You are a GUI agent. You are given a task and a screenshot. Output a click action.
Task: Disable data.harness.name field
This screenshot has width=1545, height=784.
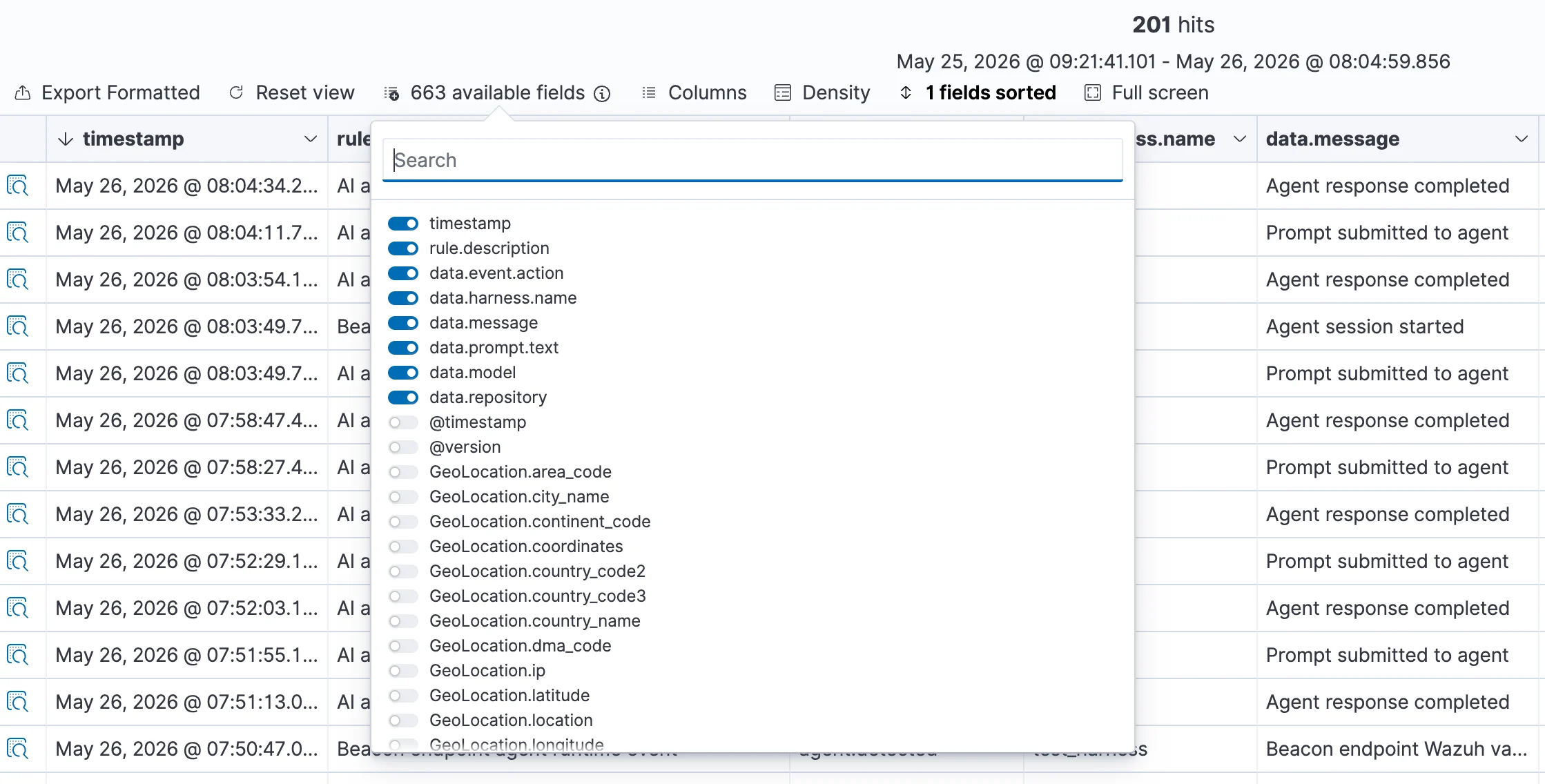[403, 298]
